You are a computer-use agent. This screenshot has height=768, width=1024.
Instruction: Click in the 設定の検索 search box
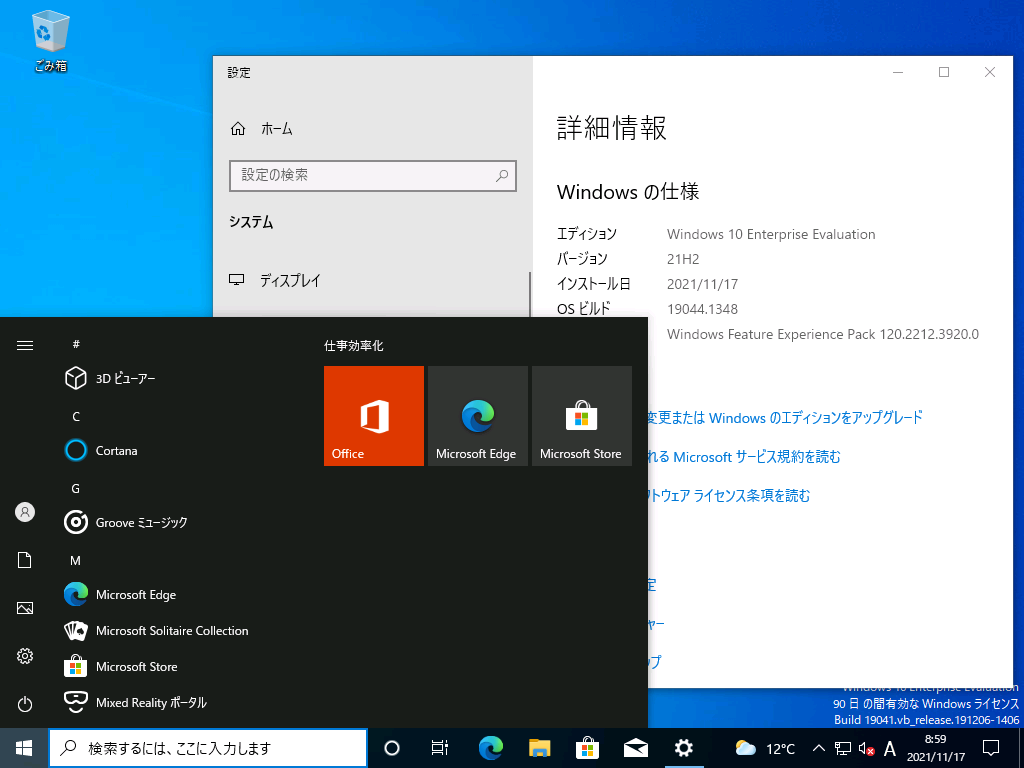pyautogui.click(x=372, y=175)
